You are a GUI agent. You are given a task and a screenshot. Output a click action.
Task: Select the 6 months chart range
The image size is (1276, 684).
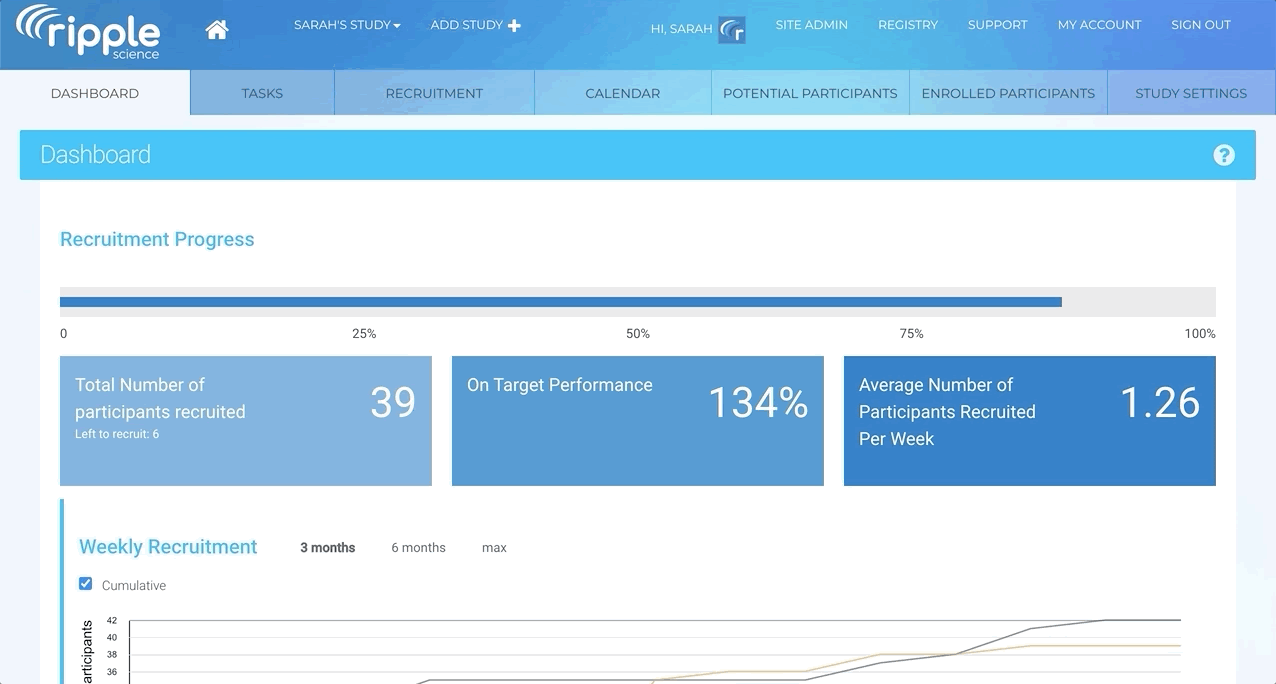(418, 548)
